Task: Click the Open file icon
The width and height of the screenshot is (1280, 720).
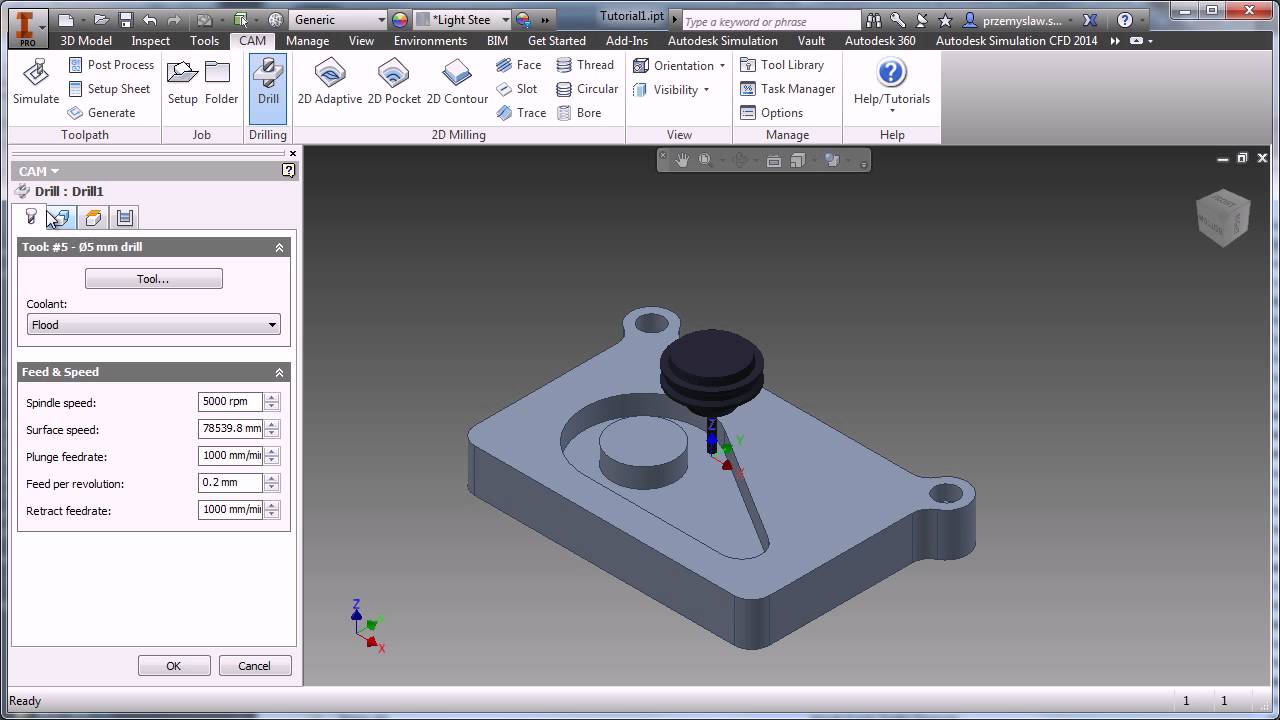Action: (101, 19)
